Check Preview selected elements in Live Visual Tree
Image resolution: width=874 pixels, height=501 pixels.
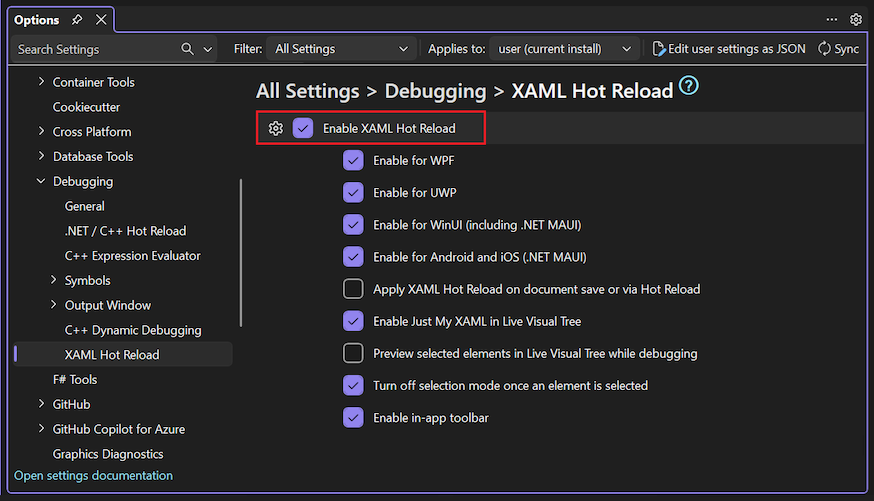click(x=353, y=353)
